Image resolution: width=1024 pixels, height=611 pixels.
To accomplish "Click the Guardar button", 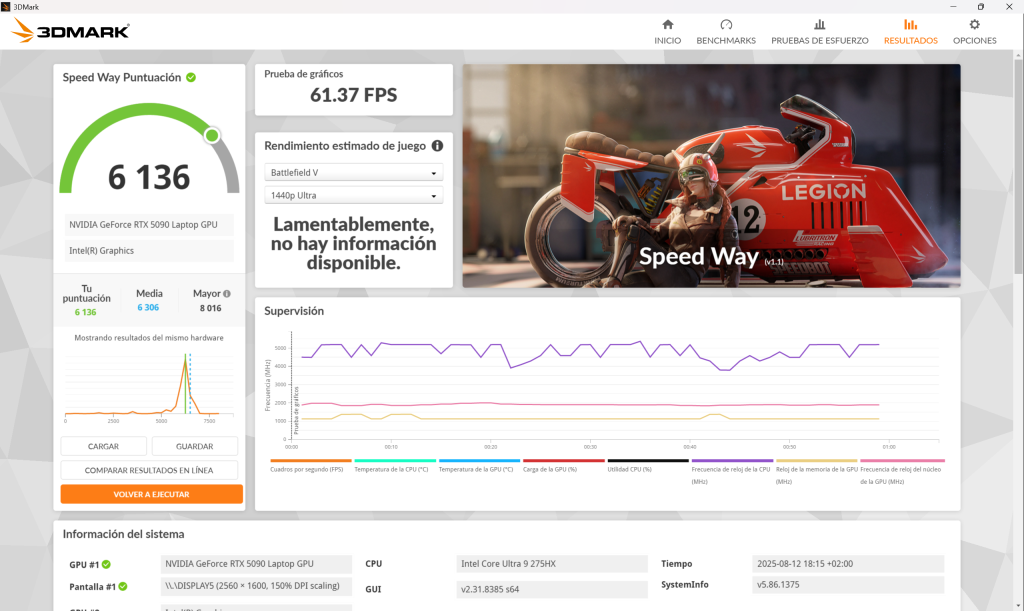I will (194, 447).
